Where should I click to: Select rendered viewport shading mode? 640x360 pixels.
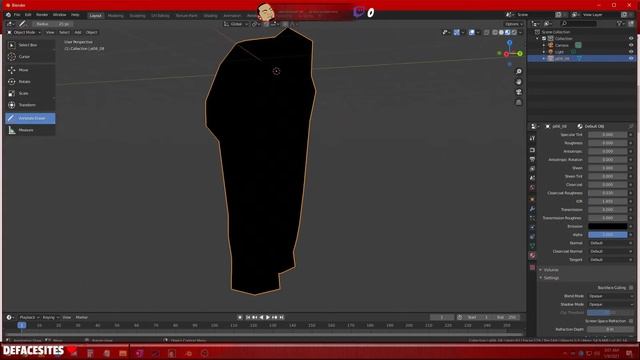click(x=514, y=32)
